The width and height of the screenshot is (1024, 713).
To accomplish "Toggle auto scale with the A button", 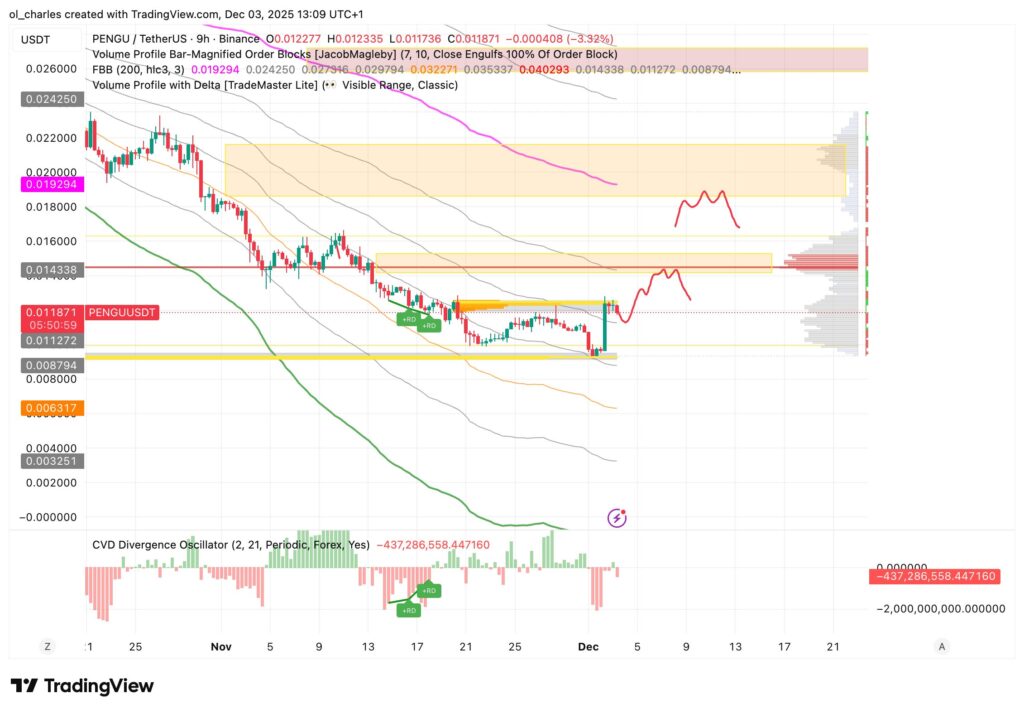I will (941, 647).
